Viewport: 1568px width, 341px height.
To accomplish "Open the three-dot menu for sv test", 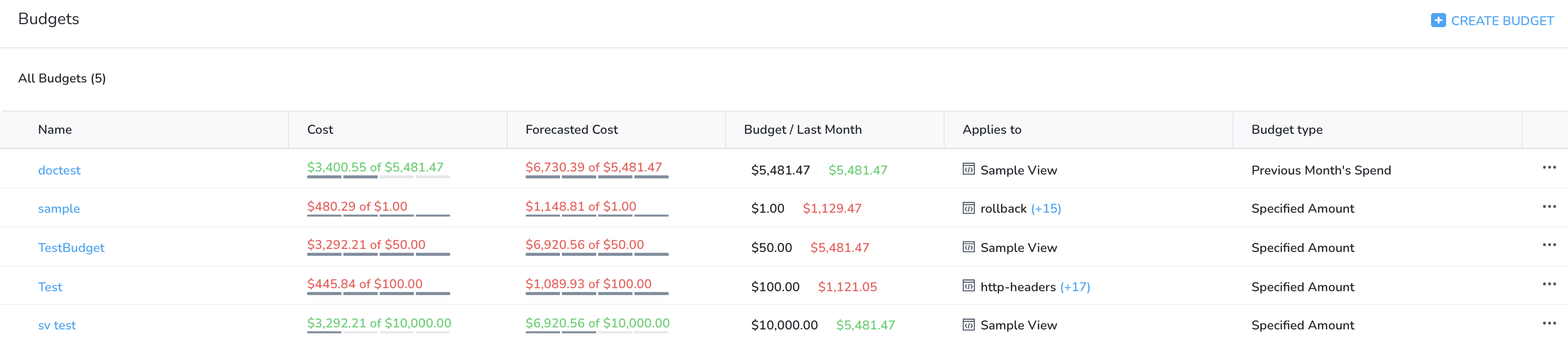I will coord(1548,323).
